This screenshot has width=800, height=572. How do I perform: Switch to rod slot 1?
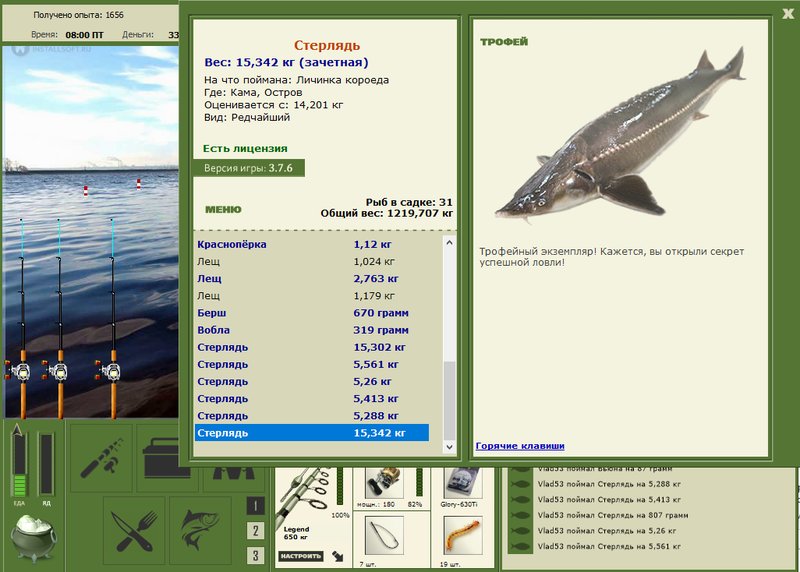pos(255,506)
